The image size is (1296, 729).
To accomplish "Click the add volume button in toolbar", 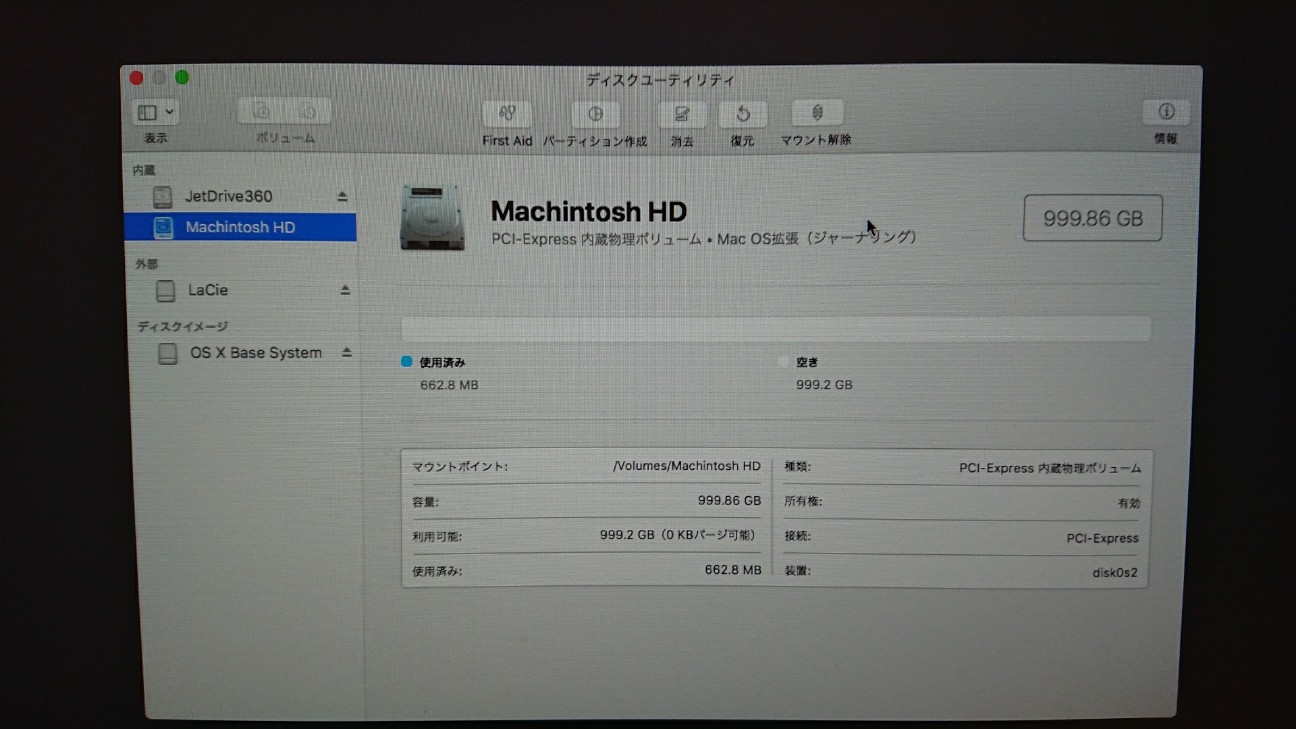I will [262, 111].
